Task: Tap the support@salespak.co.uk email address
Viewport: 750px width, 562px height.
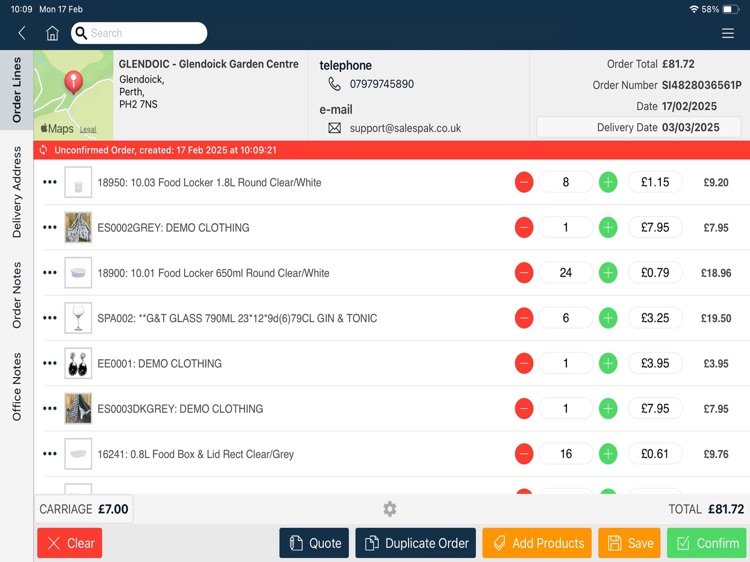Action: click(x=405, y=128)
